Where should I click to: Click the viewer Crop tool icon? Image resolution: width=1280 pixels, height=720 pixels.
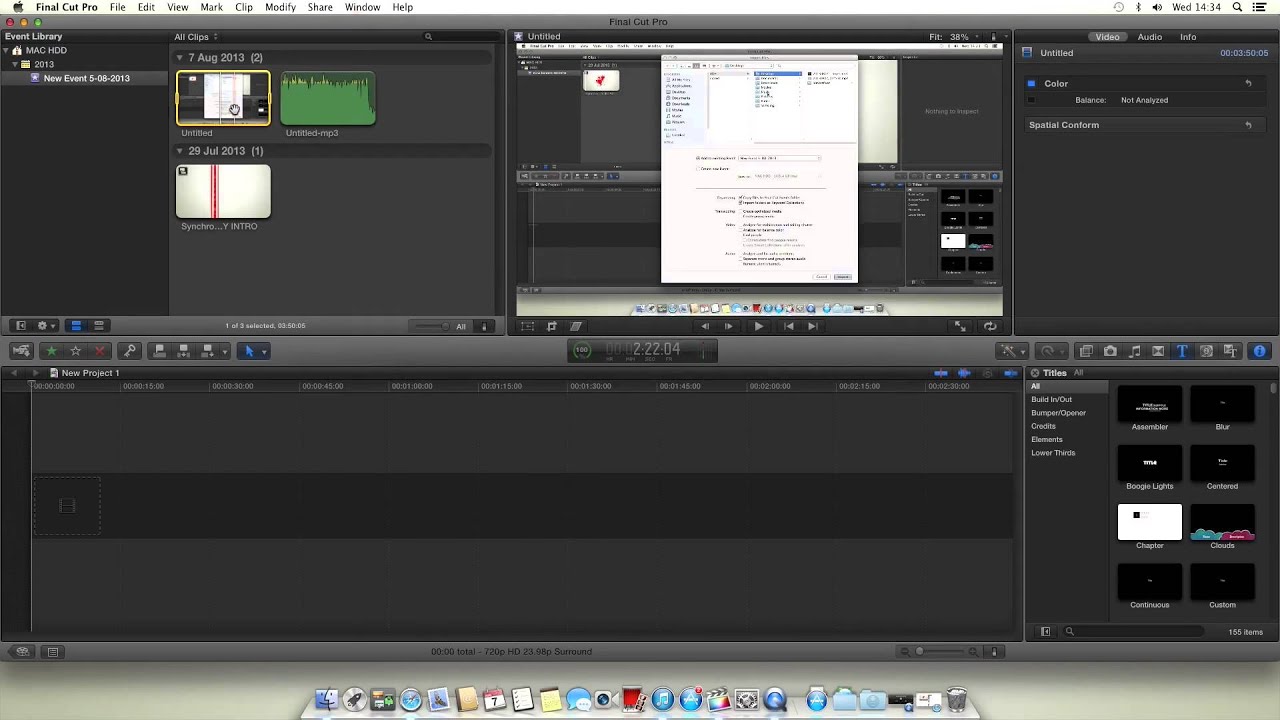point(552,326)
